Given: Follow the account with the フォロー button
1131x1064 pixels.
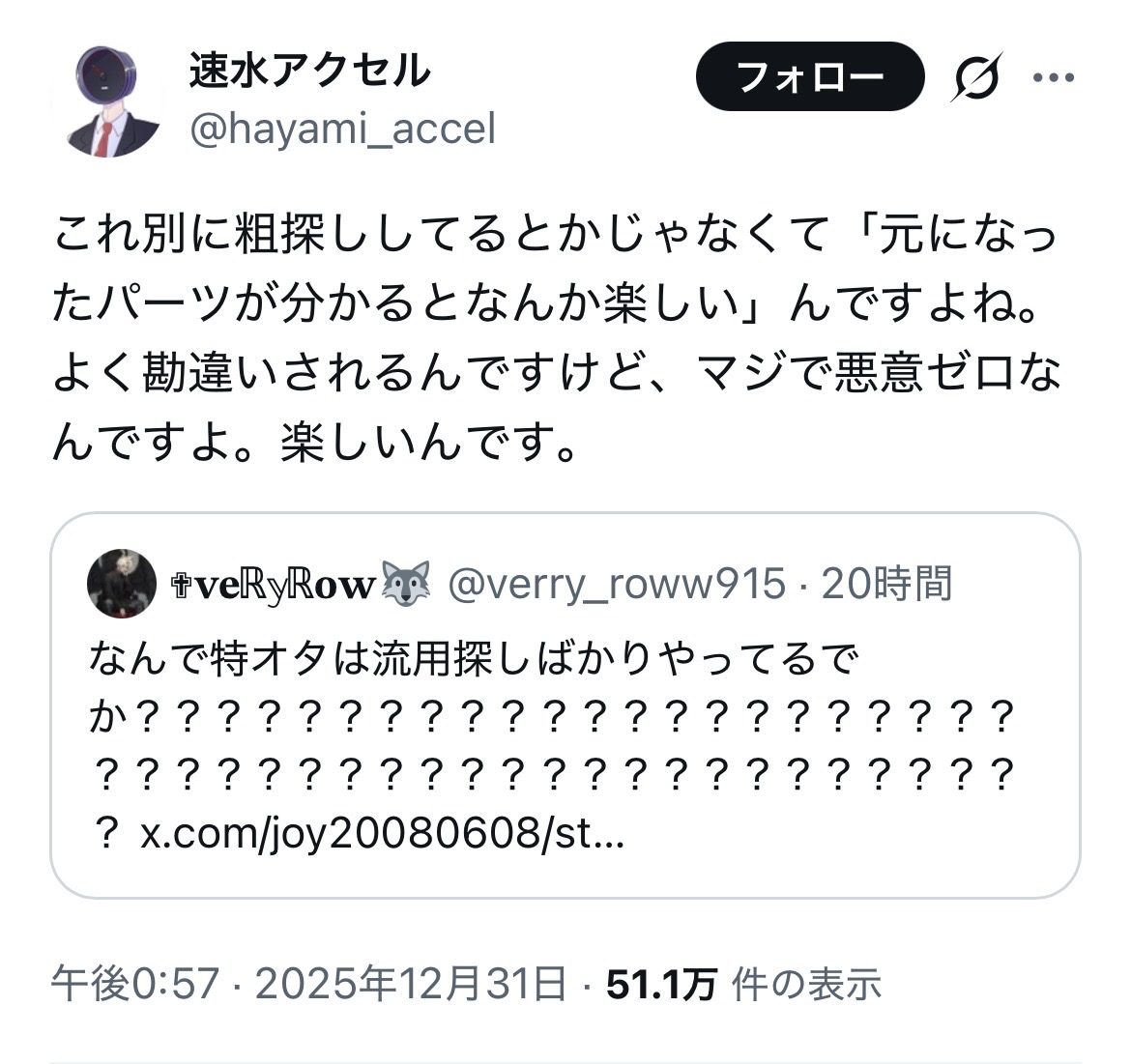Looking at the screenshot, I should tap(809, 76).
